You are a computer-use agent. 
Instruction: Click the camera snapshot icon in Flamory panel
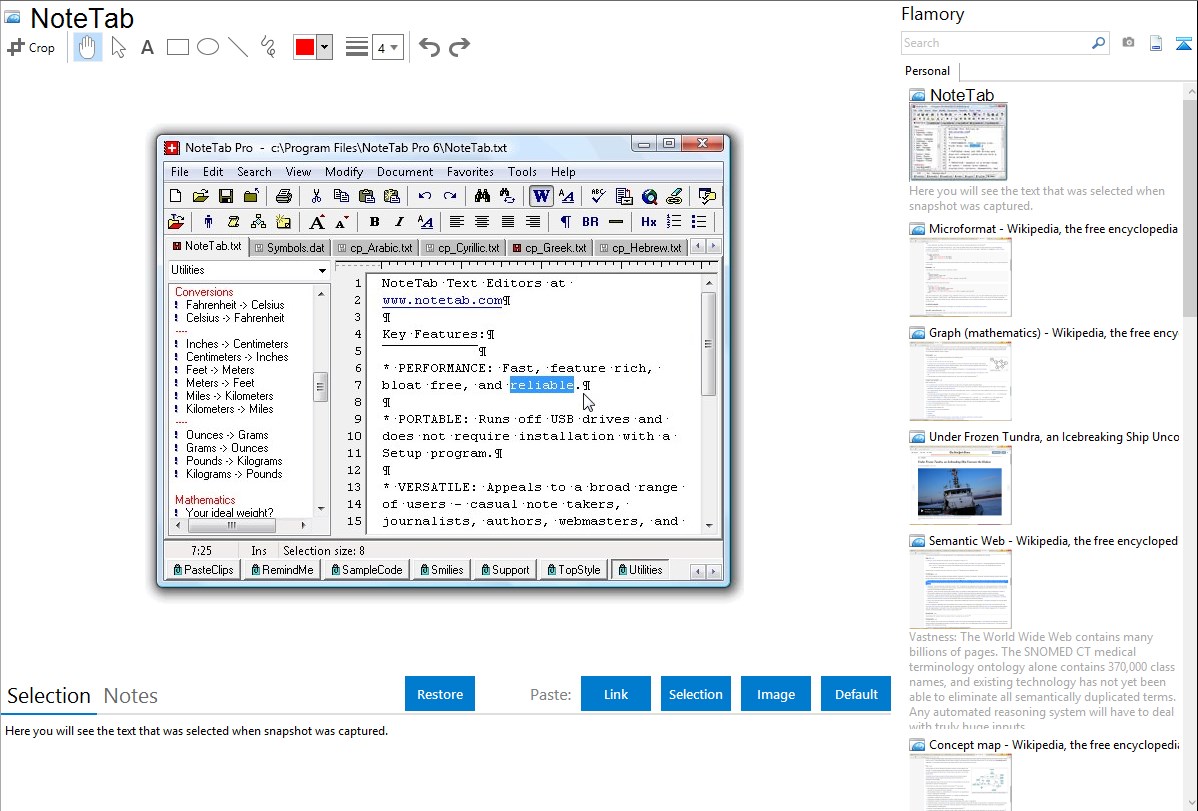1128,43
